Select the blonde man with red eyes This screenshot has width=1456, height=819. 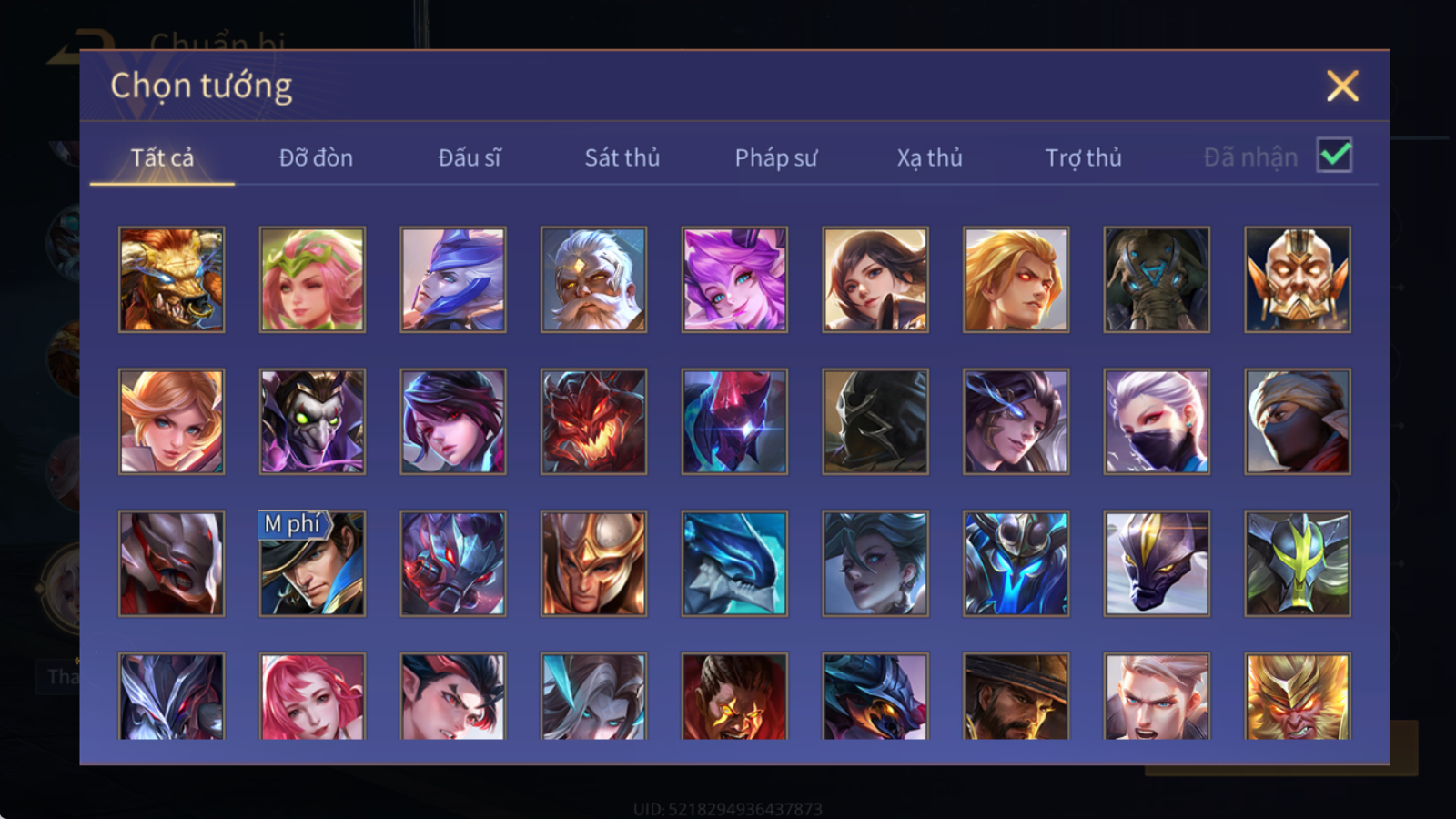pos(1016,279)
